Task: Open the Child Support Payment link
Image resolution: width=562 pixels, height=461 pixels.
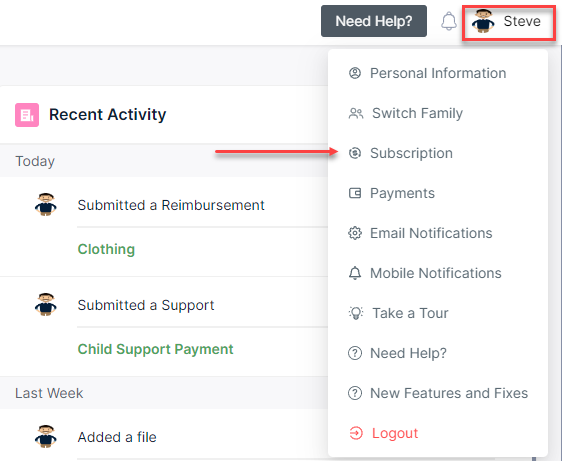Action: point(156,349)
